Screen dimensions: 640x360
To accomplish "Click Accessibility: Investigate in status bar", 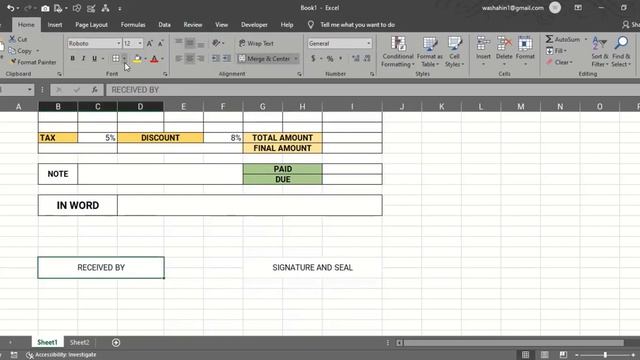I will [61, 355].
